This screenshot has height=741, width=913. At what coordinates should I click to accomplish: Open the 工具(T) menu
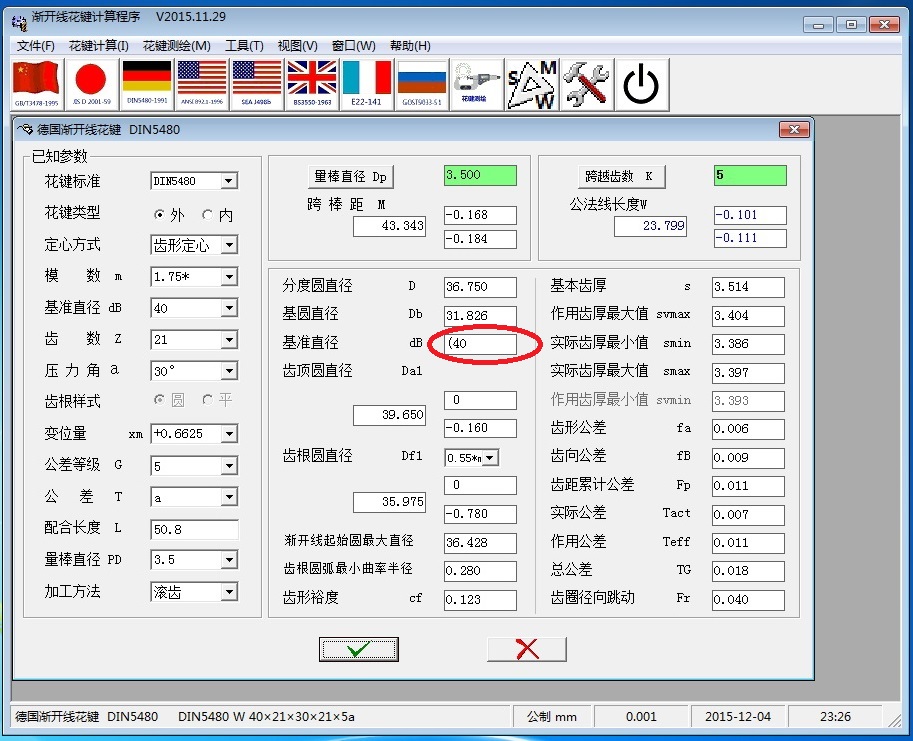coord(244,45)
